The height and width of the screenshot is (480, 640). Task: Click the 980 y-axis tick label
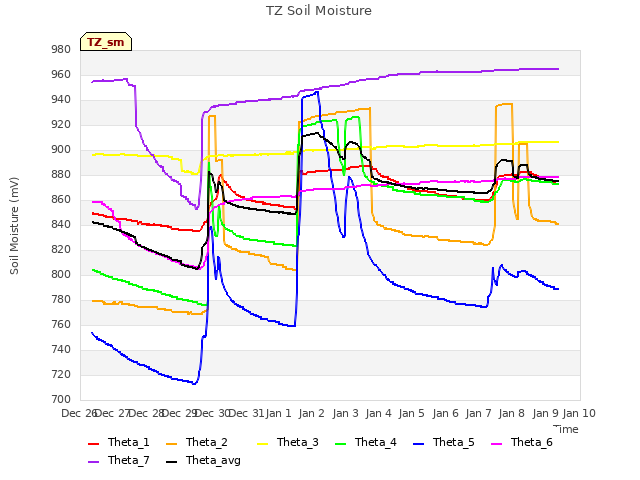[61, 50]
